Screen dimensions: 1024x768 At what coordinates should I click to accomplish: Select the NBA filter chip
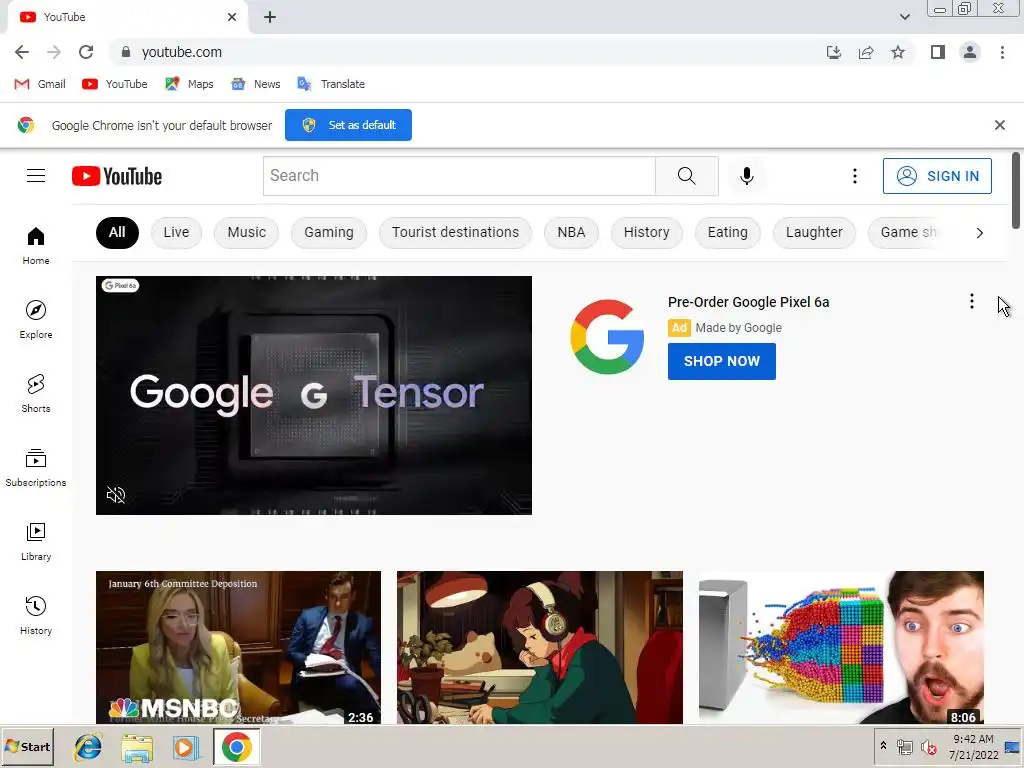click(571, 232)
